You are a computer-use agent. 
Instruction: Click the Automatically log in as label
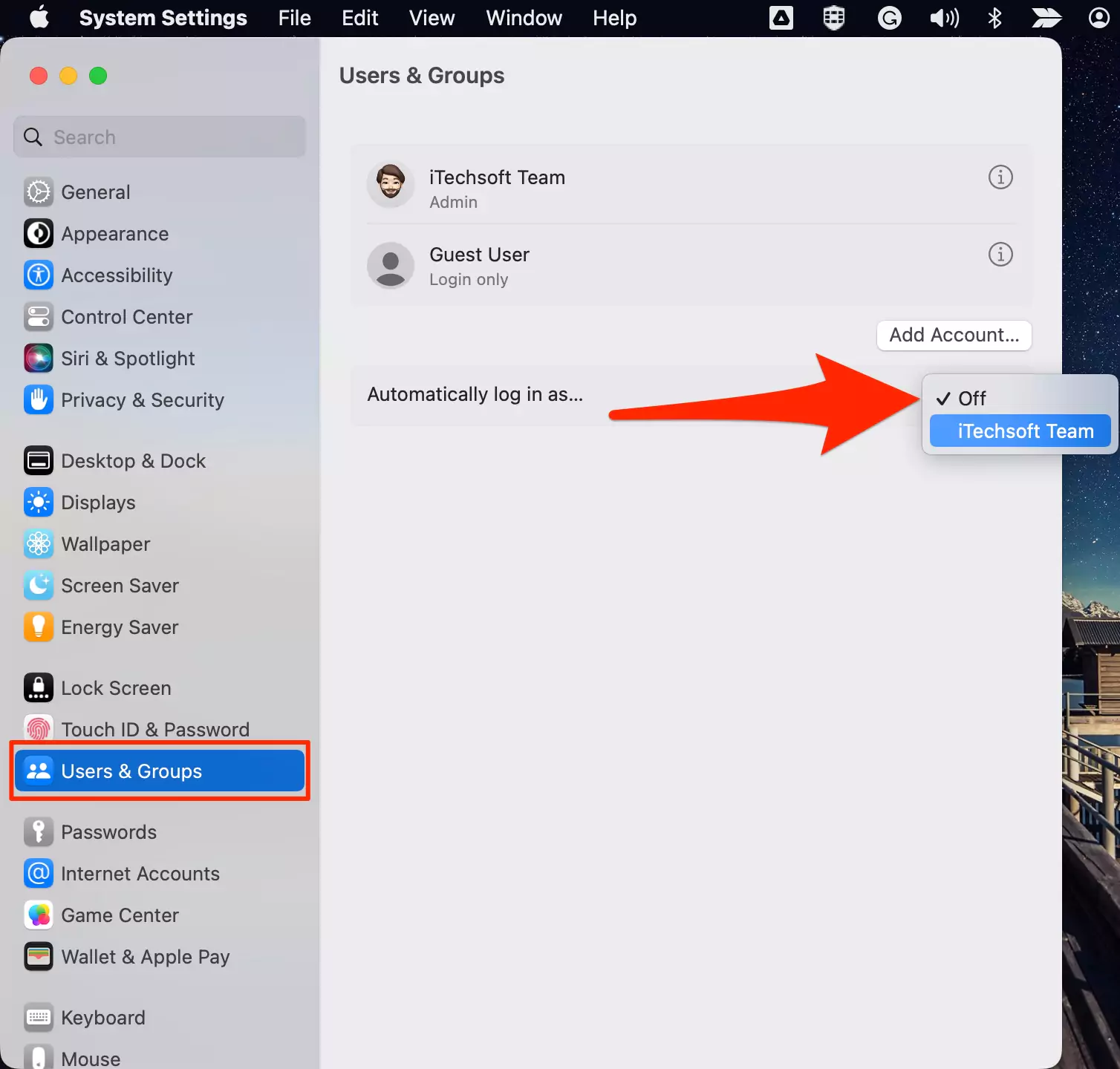click(475, 394)
